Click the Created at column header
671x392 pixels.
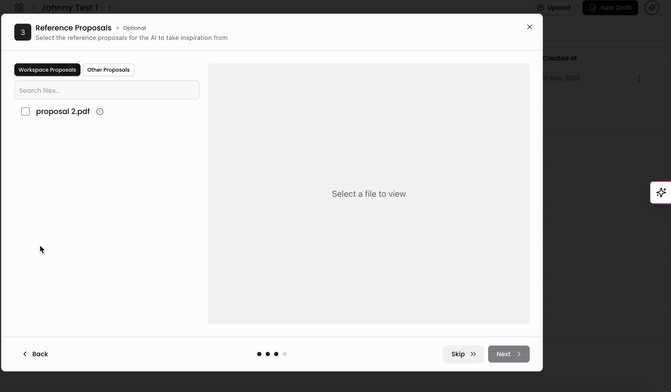560,58
